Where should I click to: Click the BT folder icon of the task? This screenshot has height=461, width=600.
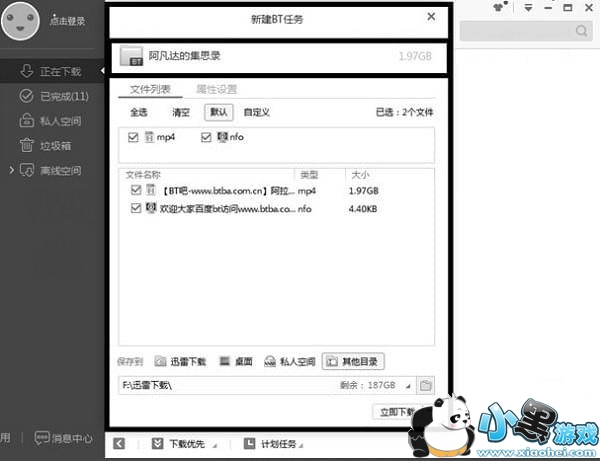tap(131, 56)
